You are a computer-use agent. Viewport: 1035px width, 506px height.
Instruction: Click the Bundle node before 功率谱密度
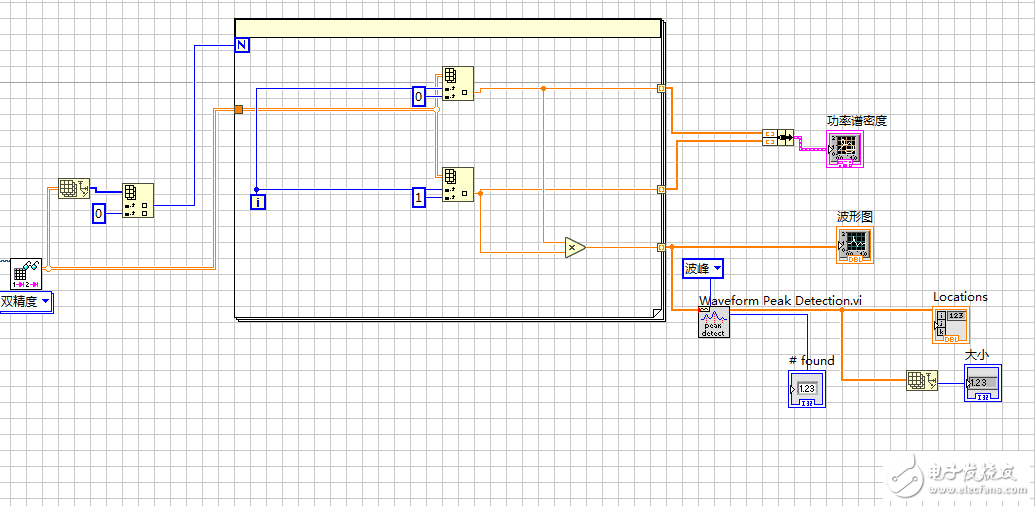[x=778, y=137]
